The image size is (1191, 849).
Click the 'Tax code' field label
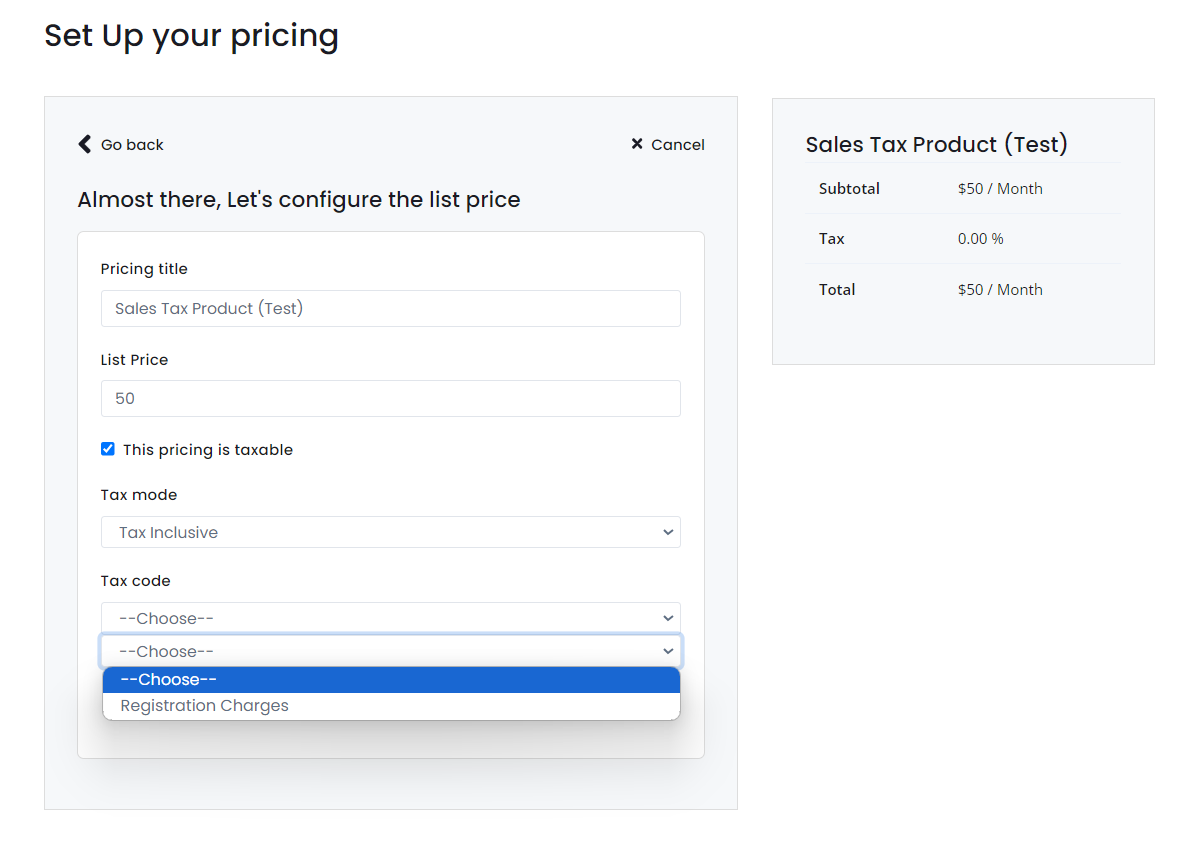click(x=135, y=581)
